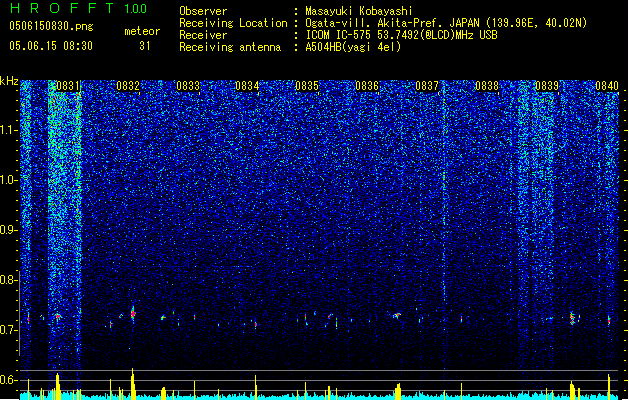Click the Receiving Location label

click(x=233, y=23)
